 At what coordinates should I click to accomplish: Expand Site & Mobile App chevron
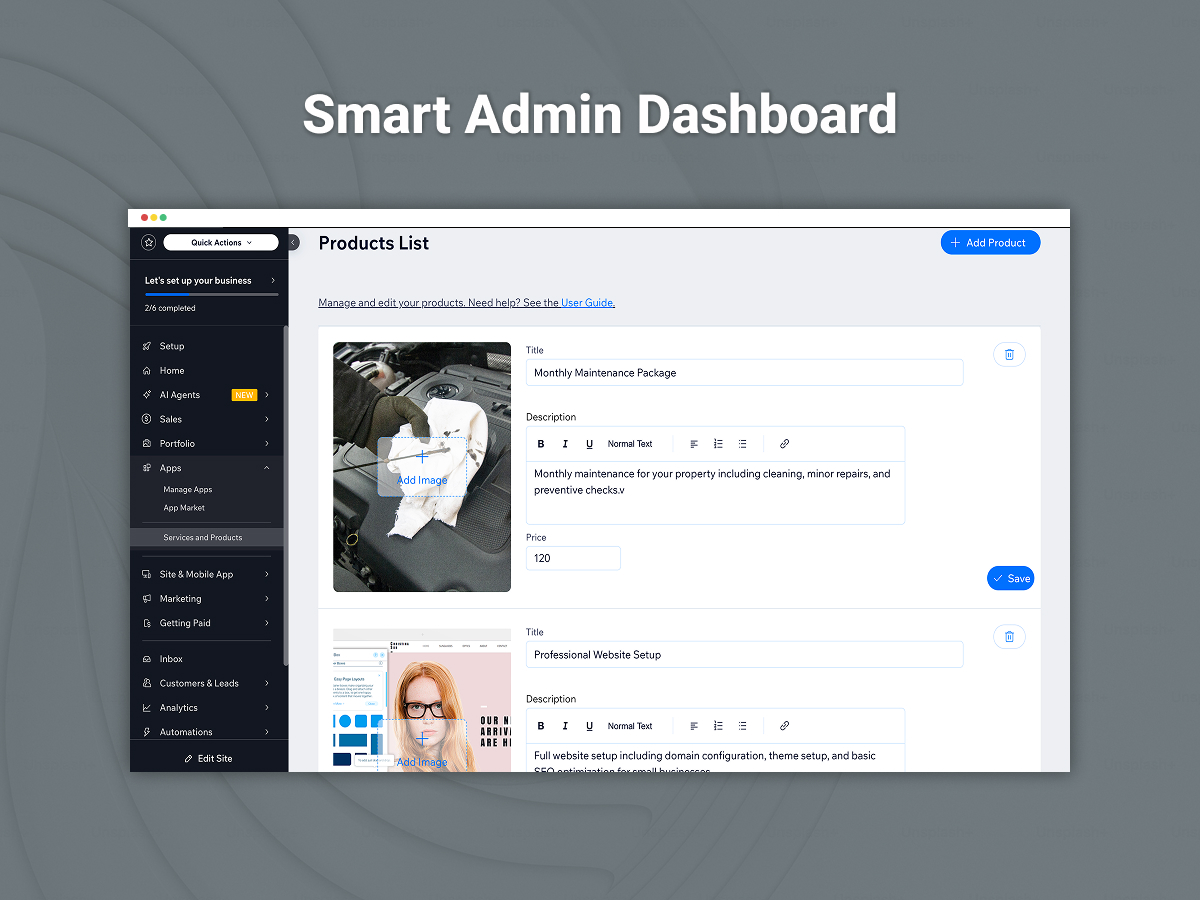pyautogui.click(x=267, y=574)
